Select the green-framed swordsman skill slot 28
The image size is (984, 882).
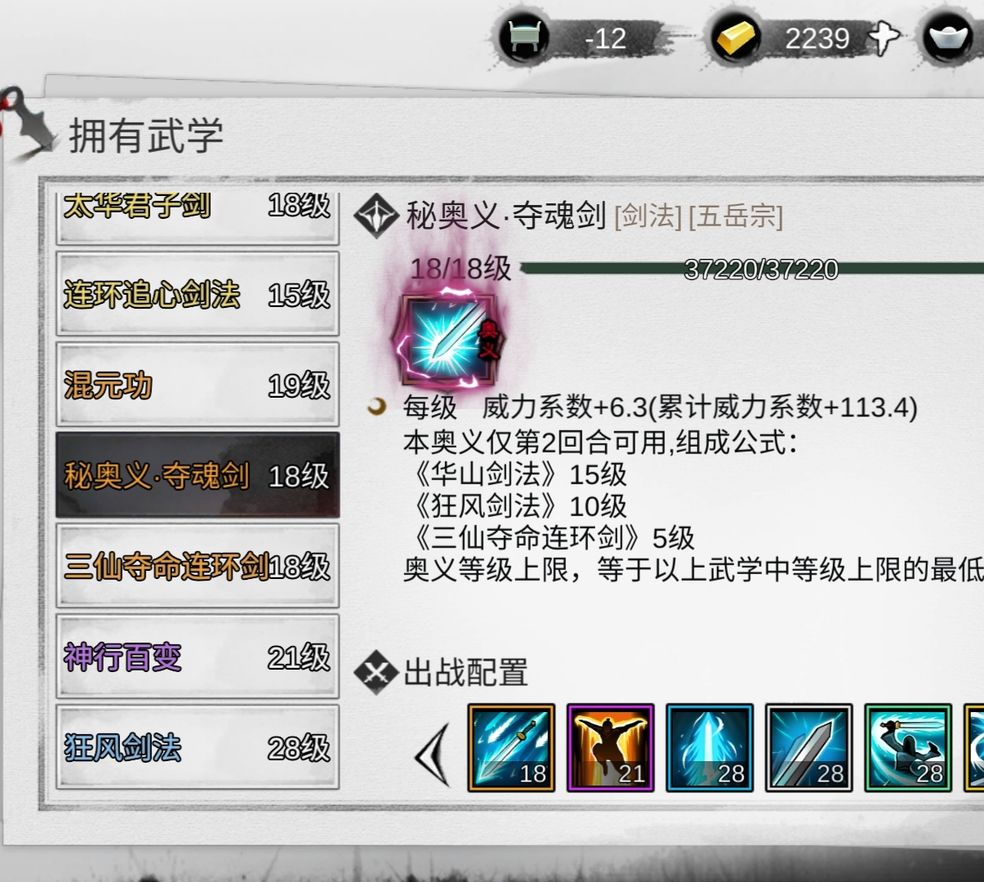[x=907, y=747]
